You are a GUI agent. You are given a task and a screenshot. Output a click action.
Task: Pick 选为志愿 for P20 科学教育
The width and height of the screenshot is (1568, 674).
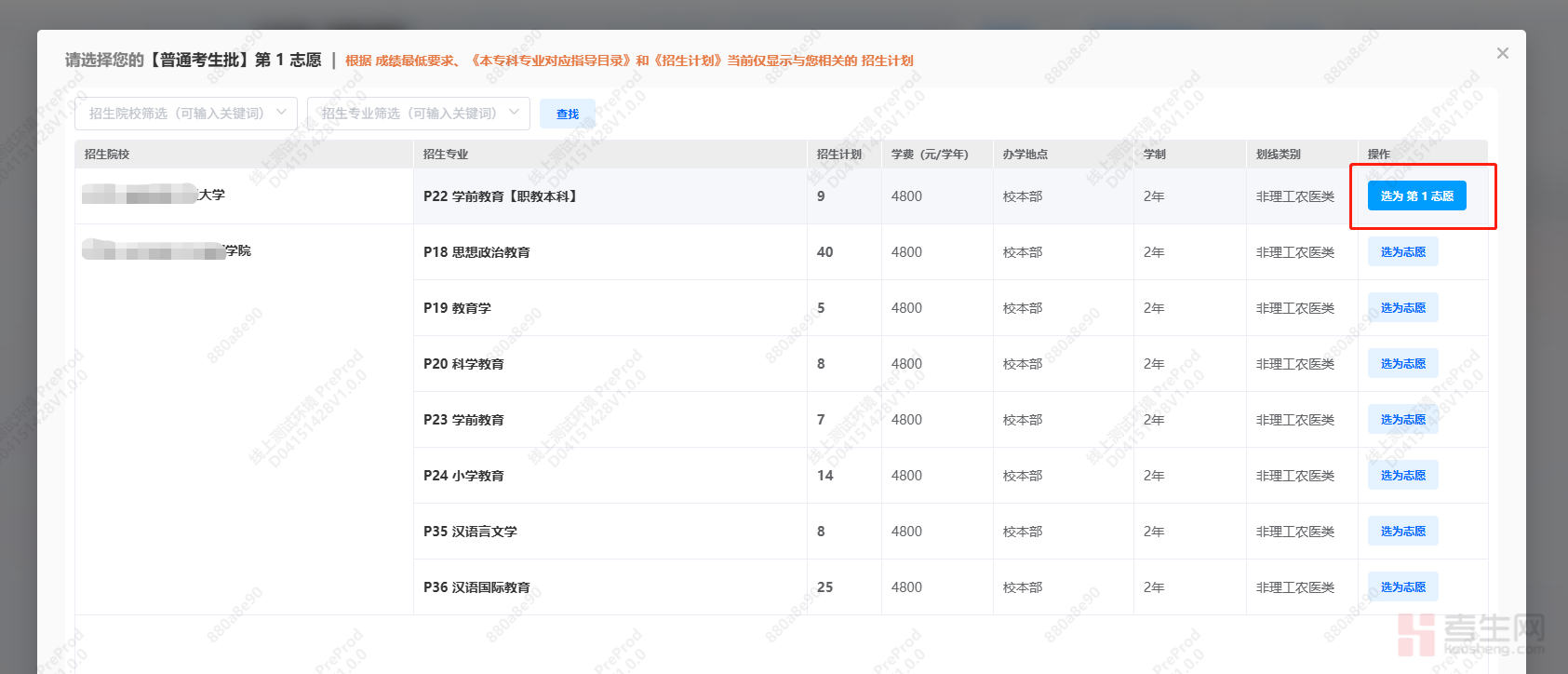point(1402,363)
